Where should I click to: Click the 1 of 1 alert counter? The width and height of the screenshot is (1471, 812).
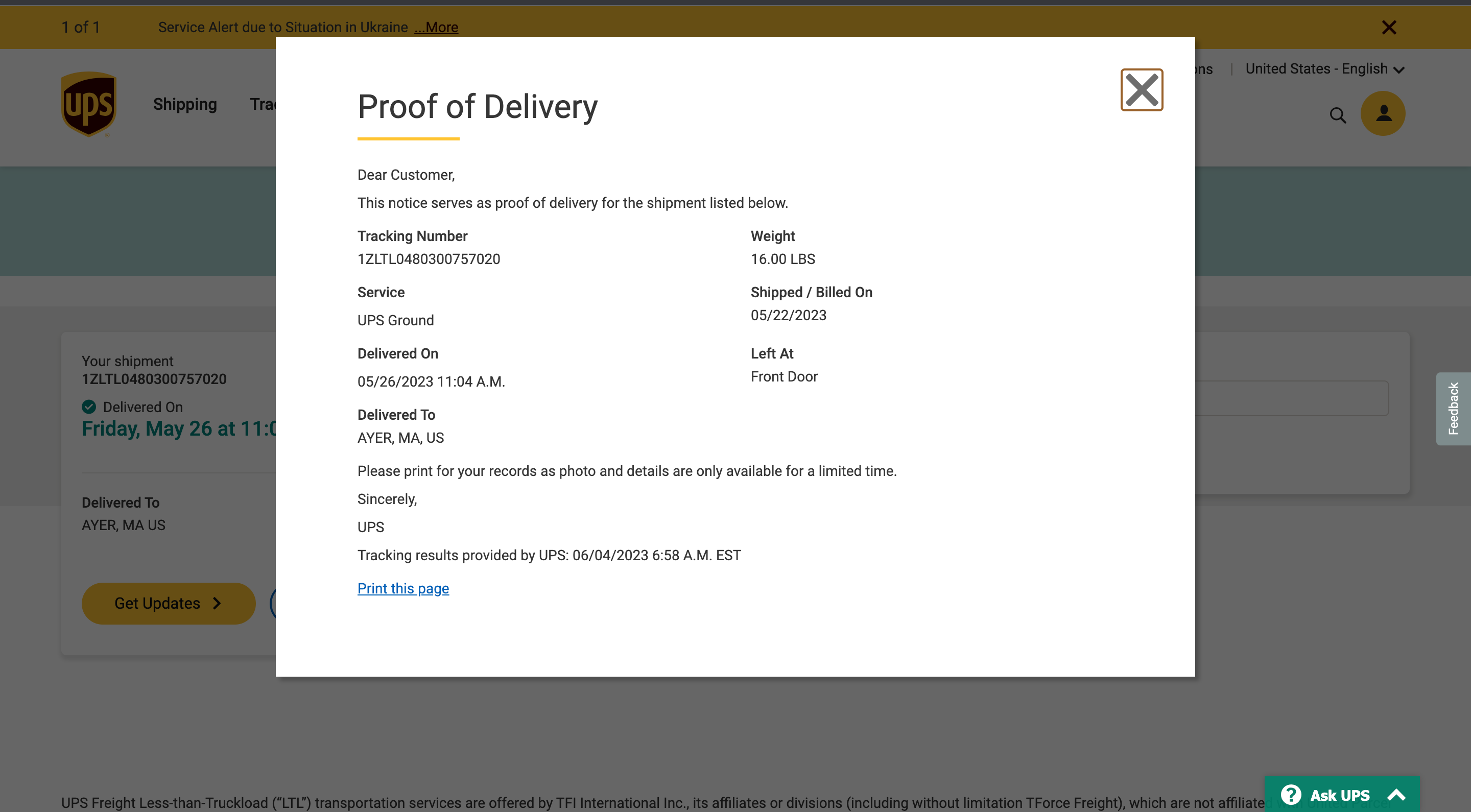[81, 27]
